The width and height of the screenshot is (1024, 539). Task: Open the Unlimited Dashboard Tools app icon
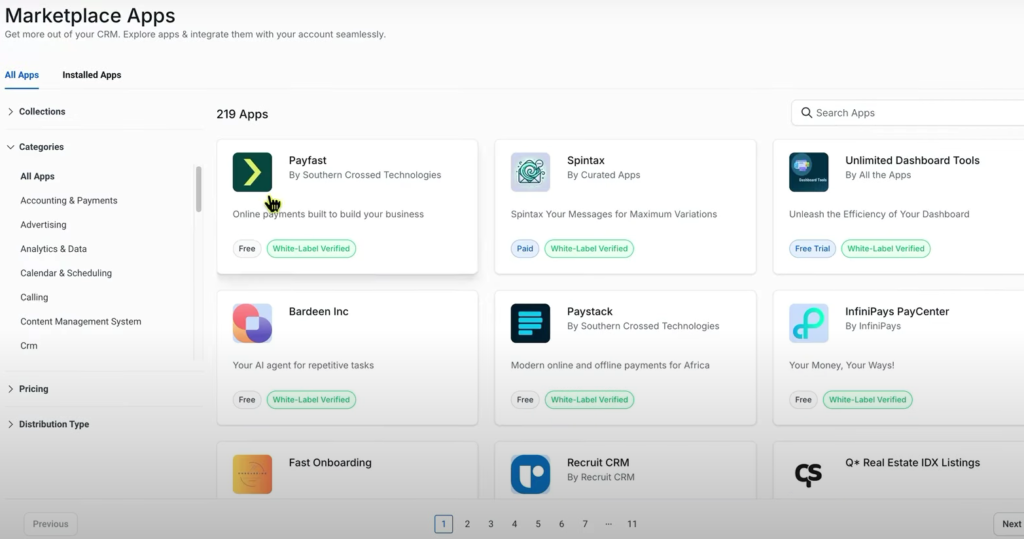pos(808,172)
